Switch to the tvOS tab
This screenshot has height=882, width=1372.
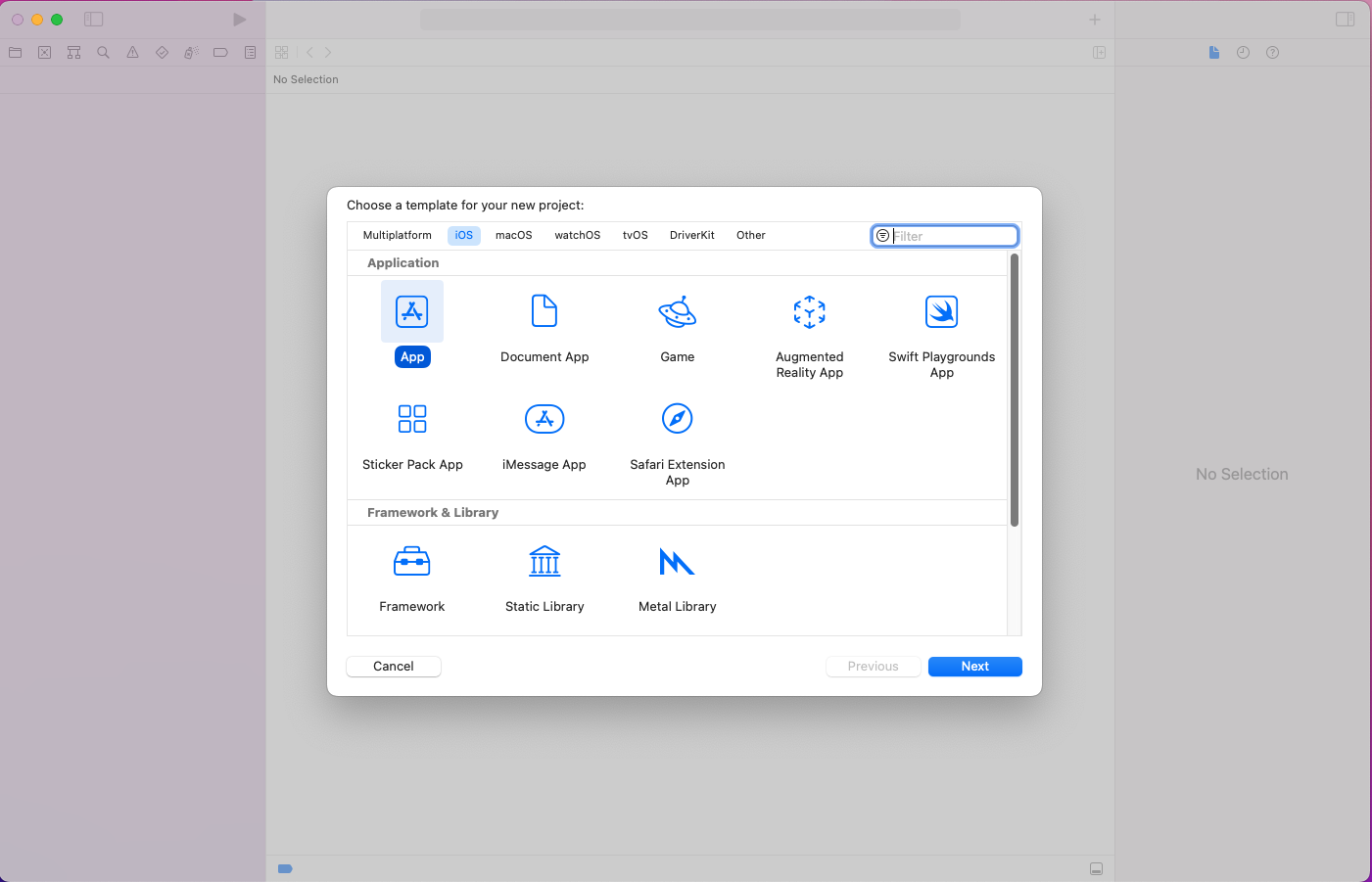click(636, 236)
